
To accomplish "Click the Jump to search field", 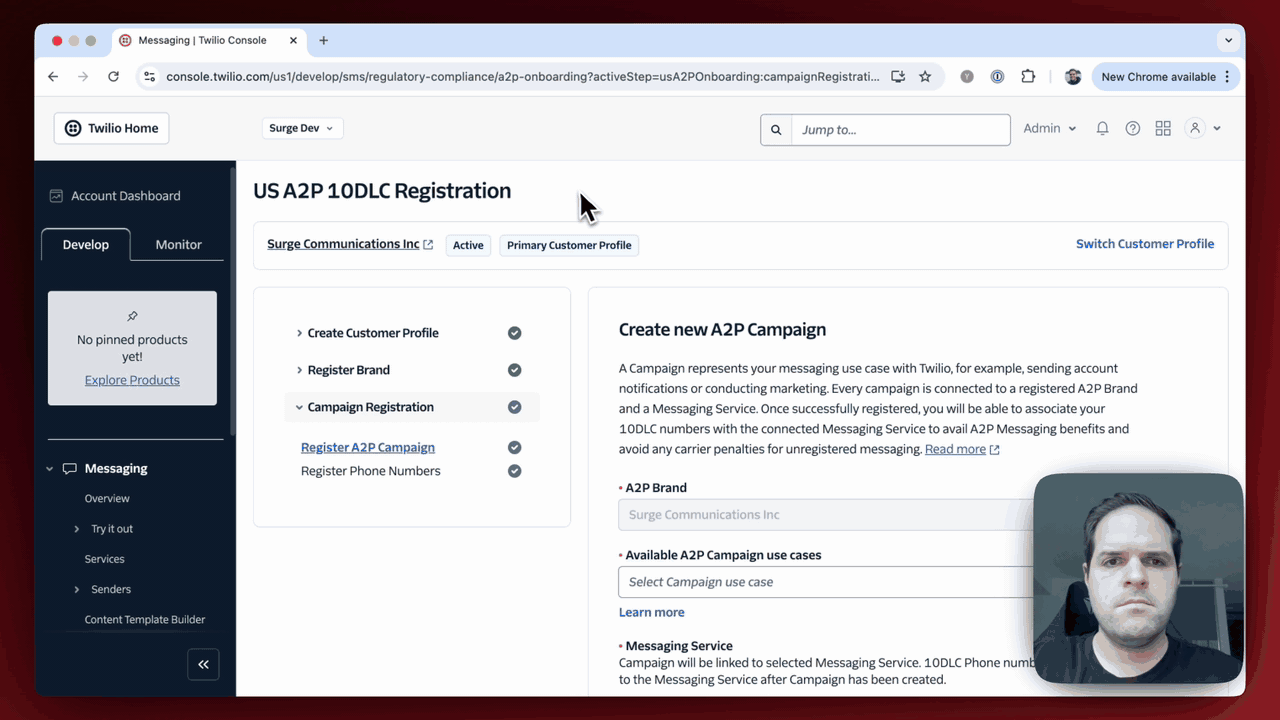I will [x=900, y=130].
